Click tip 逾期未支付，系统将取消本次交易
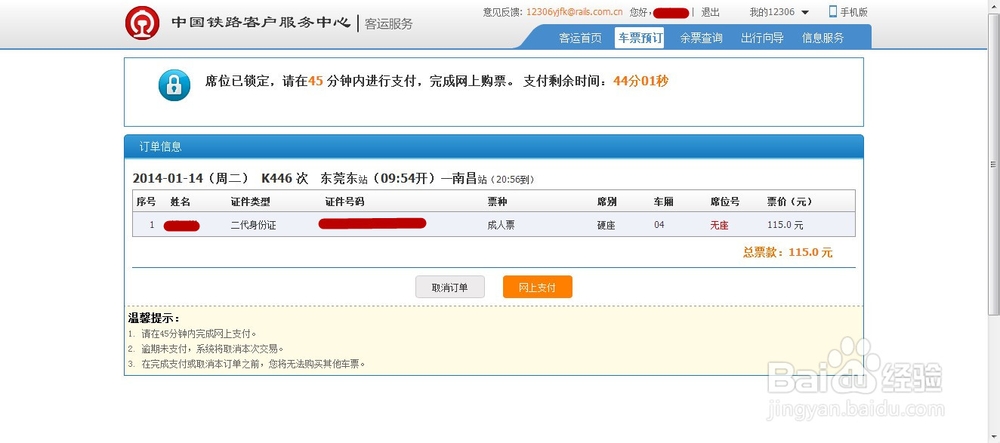This screenshot has height=443, width=1000. [x=212, y=349]
